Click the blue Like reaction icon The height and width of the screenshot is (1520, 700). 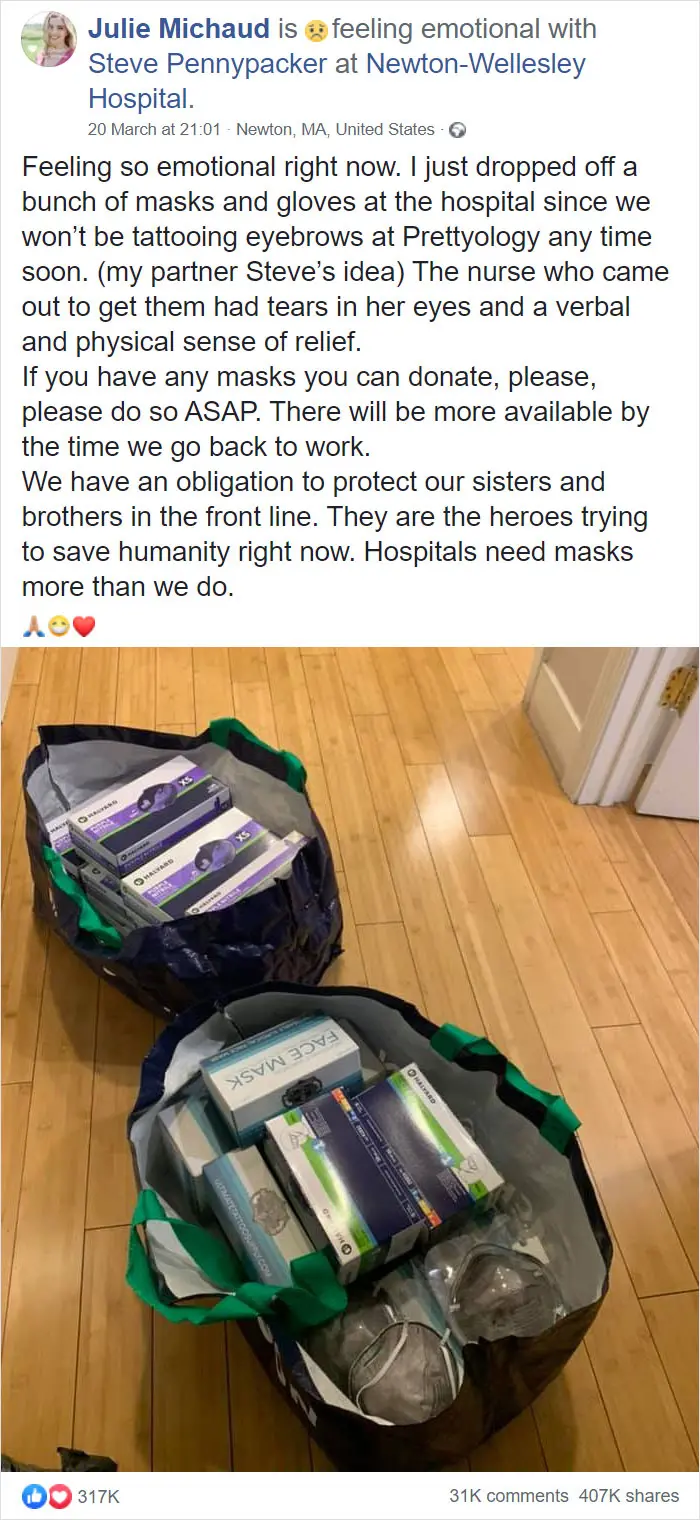coord(35,1496)
